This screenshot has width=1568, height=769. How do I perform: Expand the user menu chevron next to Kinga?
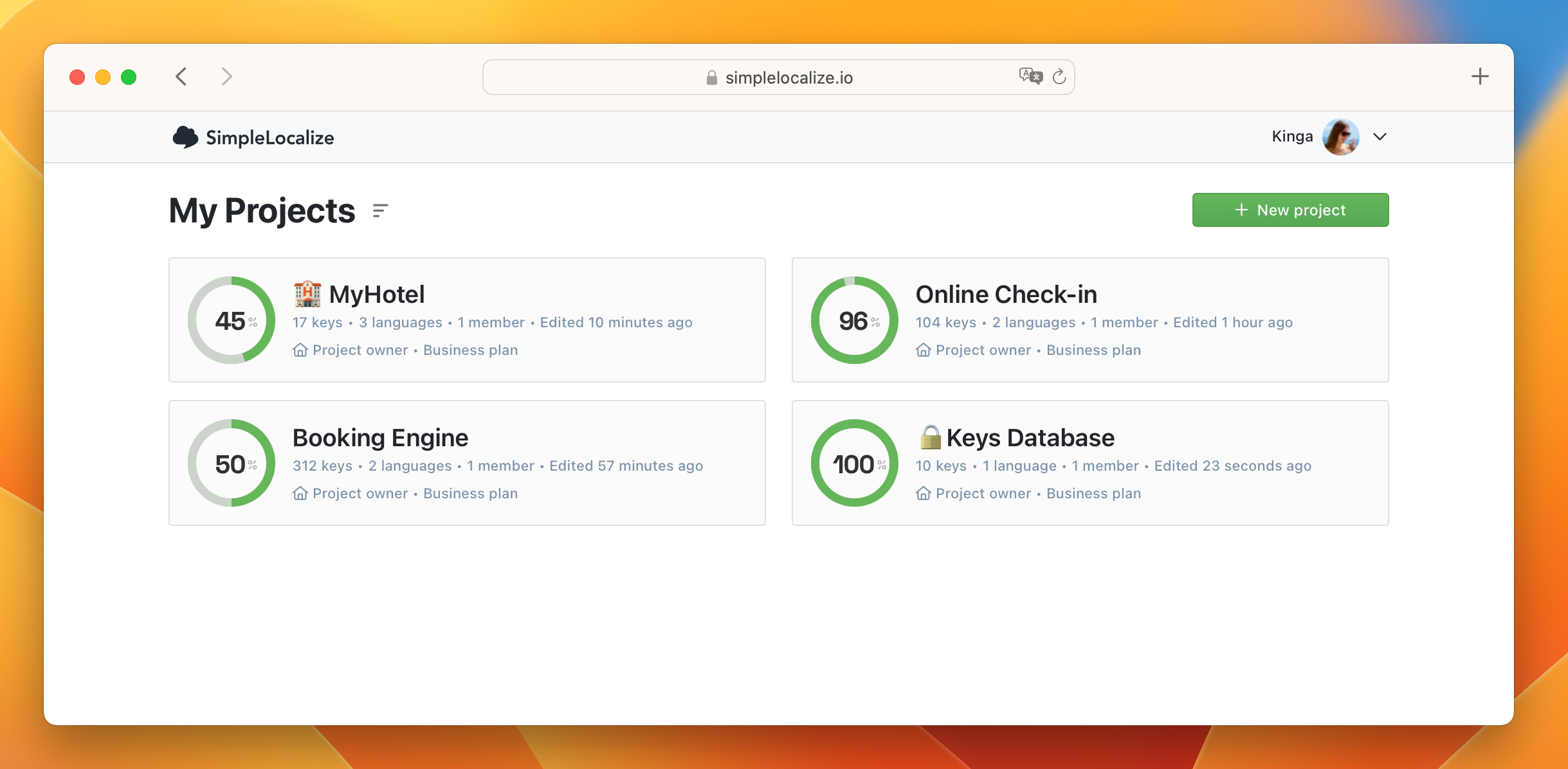click(1380, 136)
